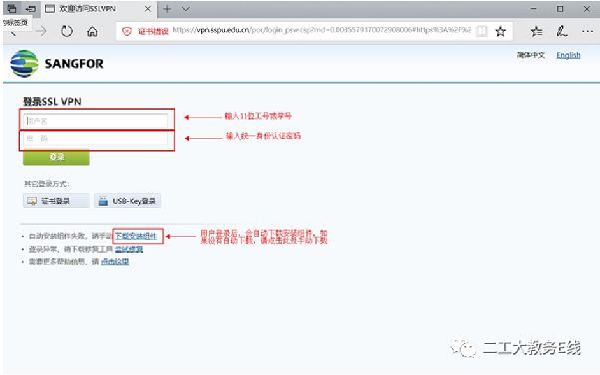Switch language to English

pyautogui.click(x=568, y=55)
